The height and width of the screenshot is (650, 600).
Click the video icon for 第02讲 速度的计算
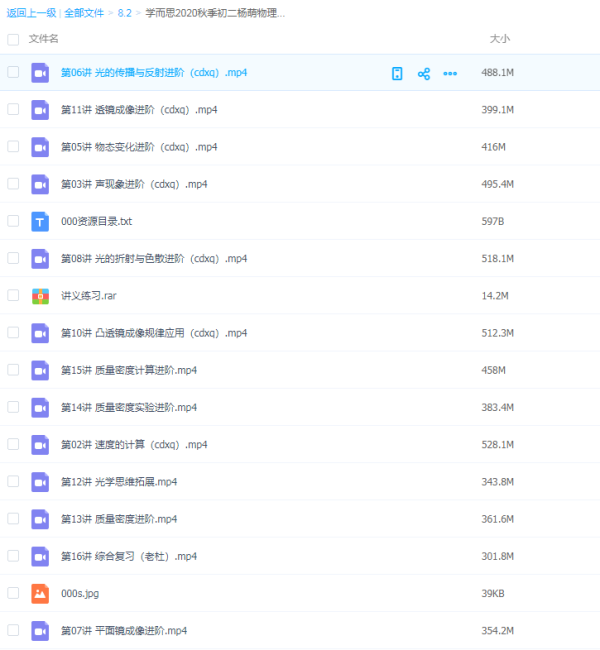coord(40,444)
